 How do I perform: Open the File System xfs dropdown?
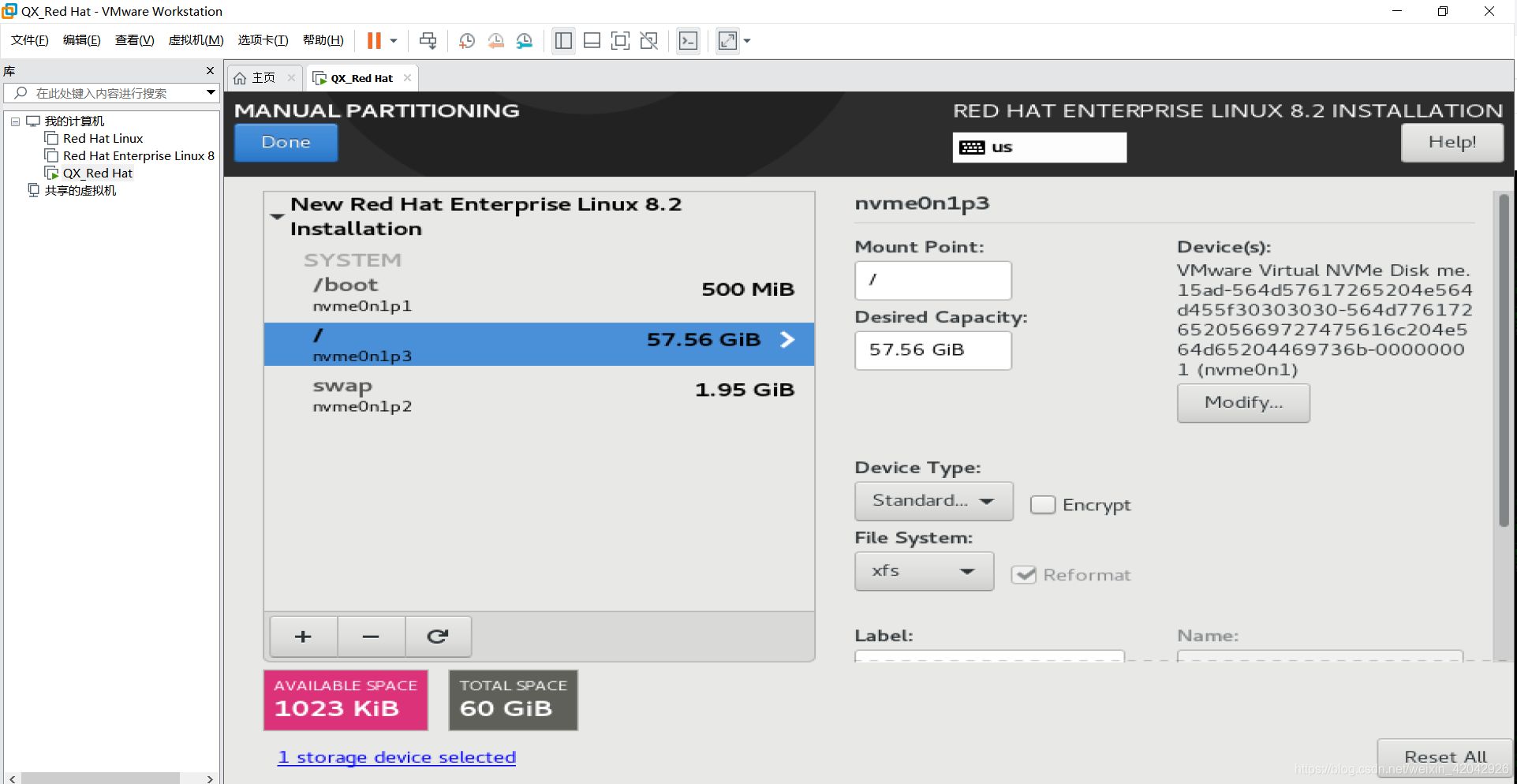[924, 571]
